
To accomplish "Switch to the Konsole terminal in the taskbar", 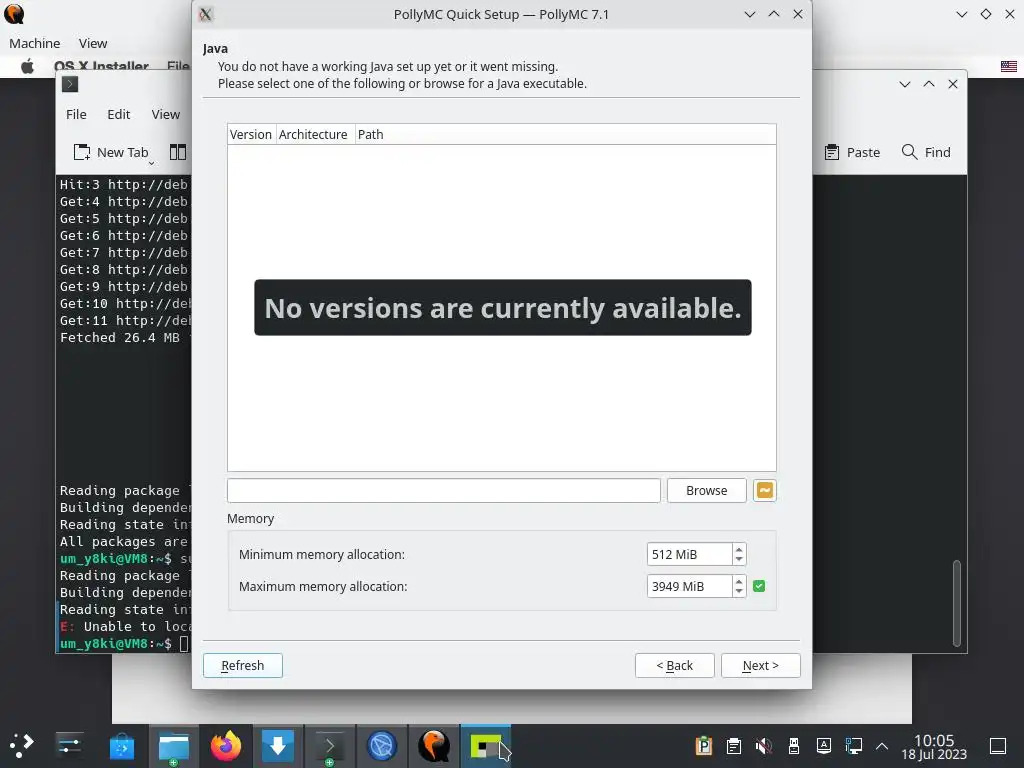I will click(x=330, y=746).
